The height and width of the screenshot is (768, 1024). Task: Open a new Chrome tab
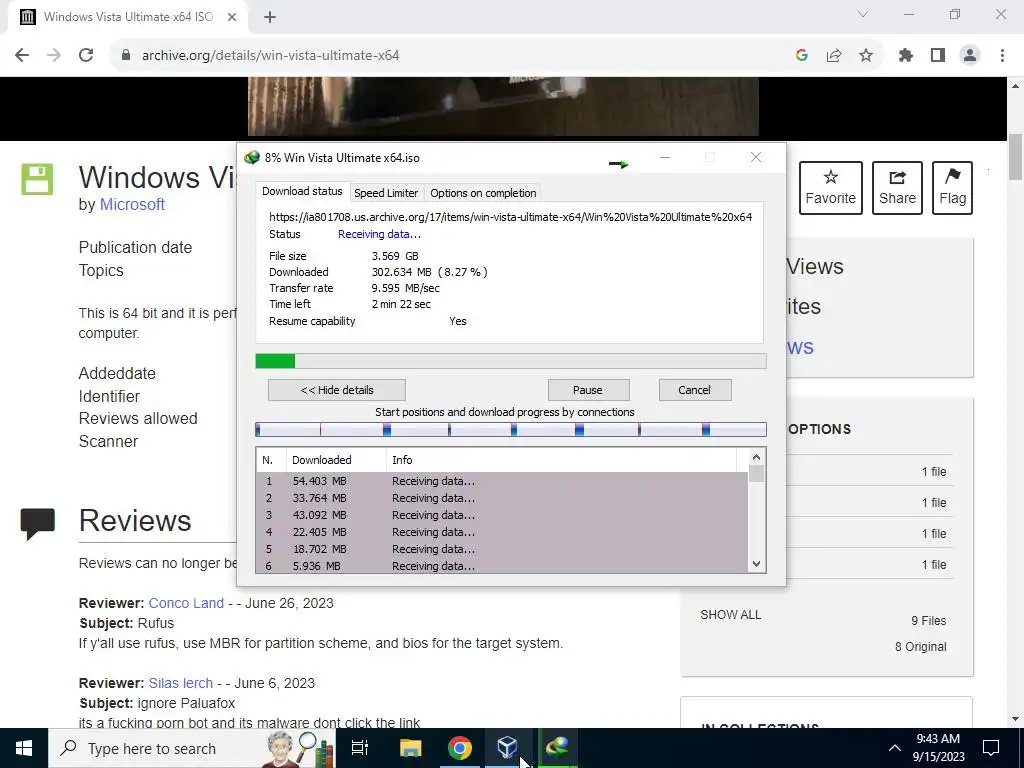coord(270,18)
